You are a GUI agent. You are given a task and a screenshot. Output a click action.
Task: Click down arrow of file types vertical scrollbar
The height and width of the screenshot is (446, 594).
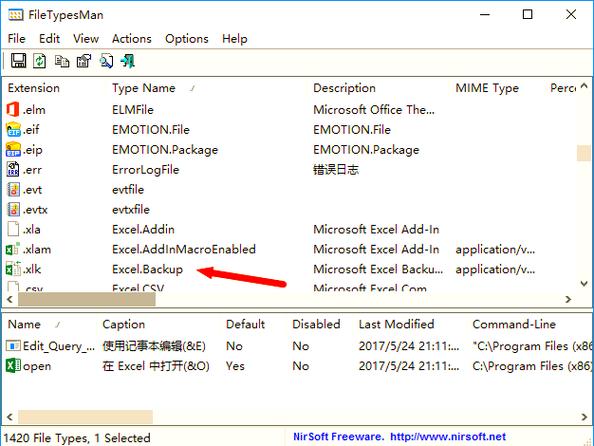[584, 283]
